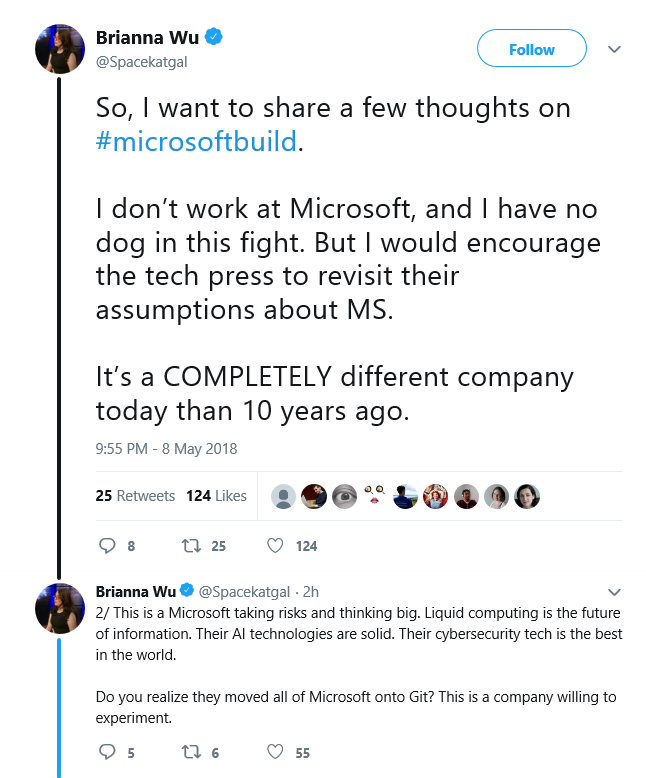
Task: Click reply icon on the 2/ tweet
Action: click(x=107, y=752)
